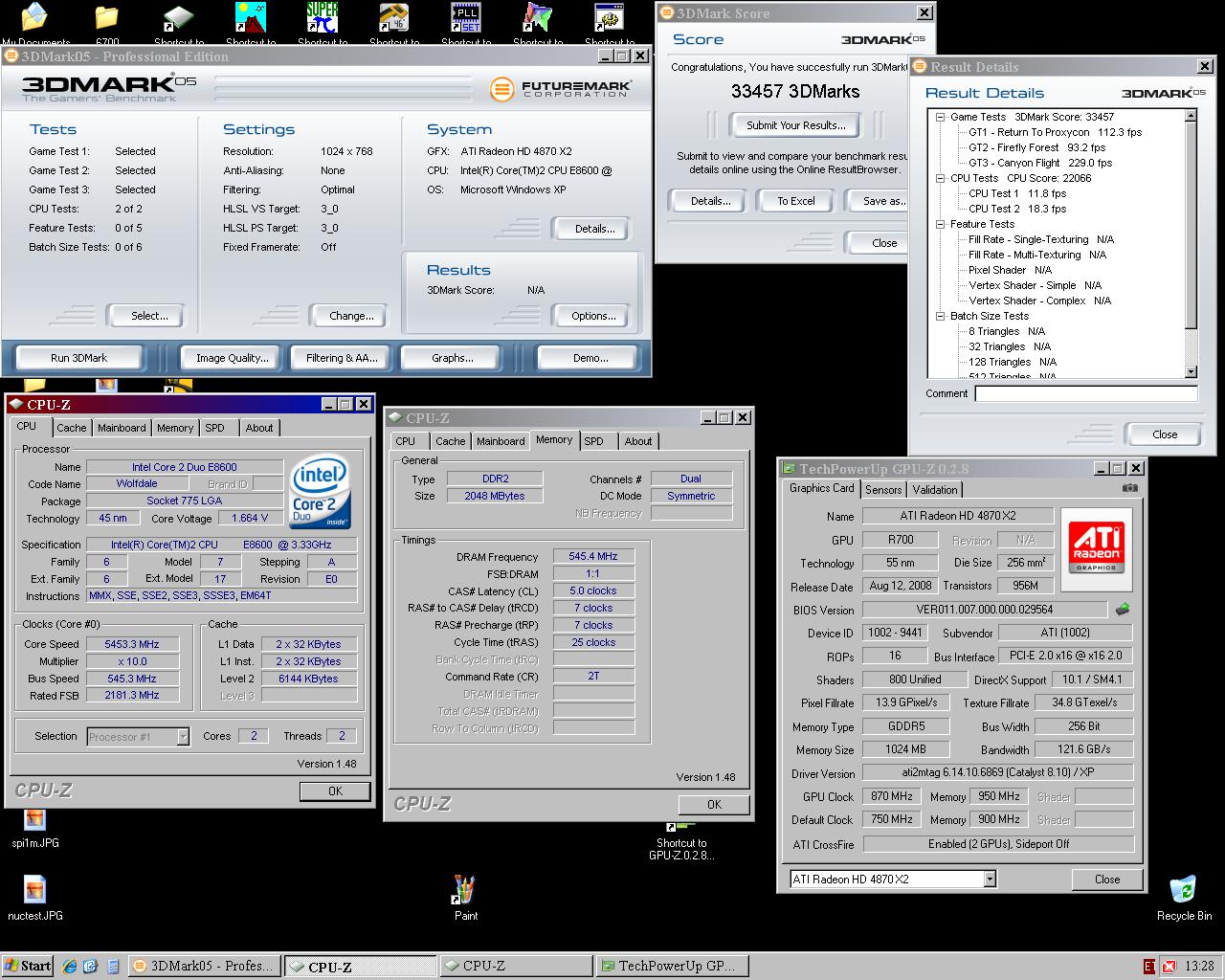Collapse the Feature Tests tree node
The height and width of the screenshot is (980, 1225).
[x=941, y=224]
